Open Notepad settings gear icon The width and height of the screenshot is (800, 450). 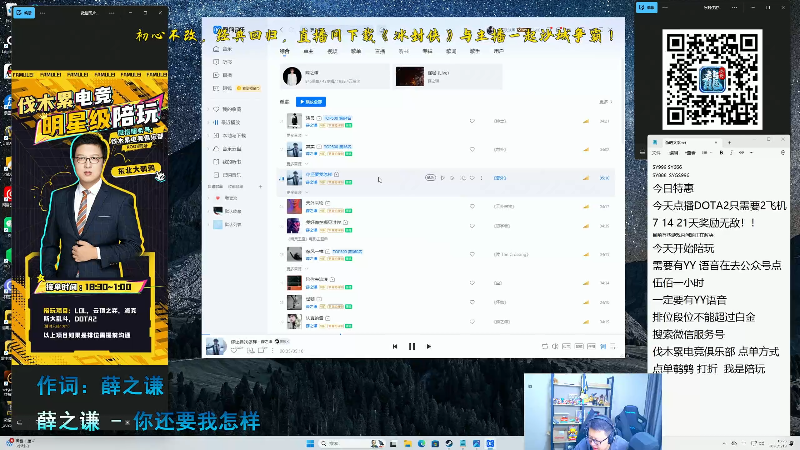pos(783,153)
